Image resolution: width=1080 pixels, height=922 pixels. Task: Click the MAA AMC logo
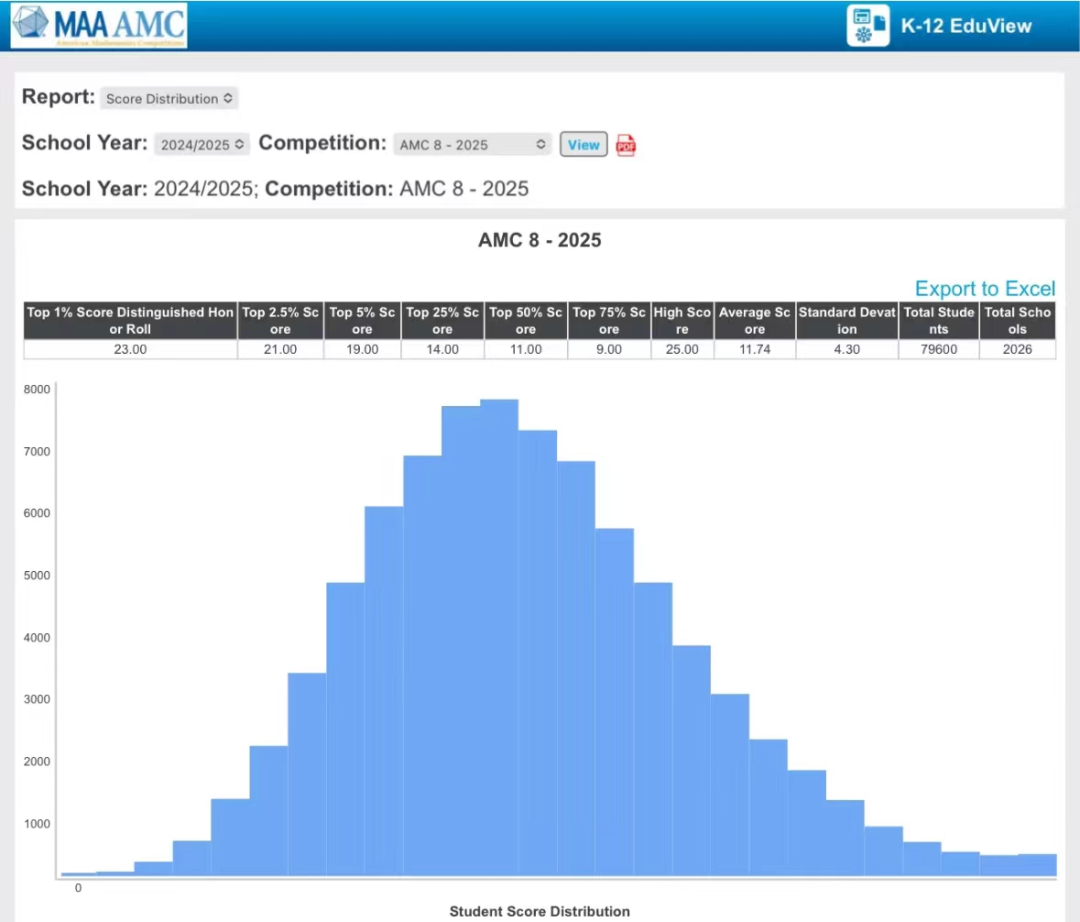99,26
